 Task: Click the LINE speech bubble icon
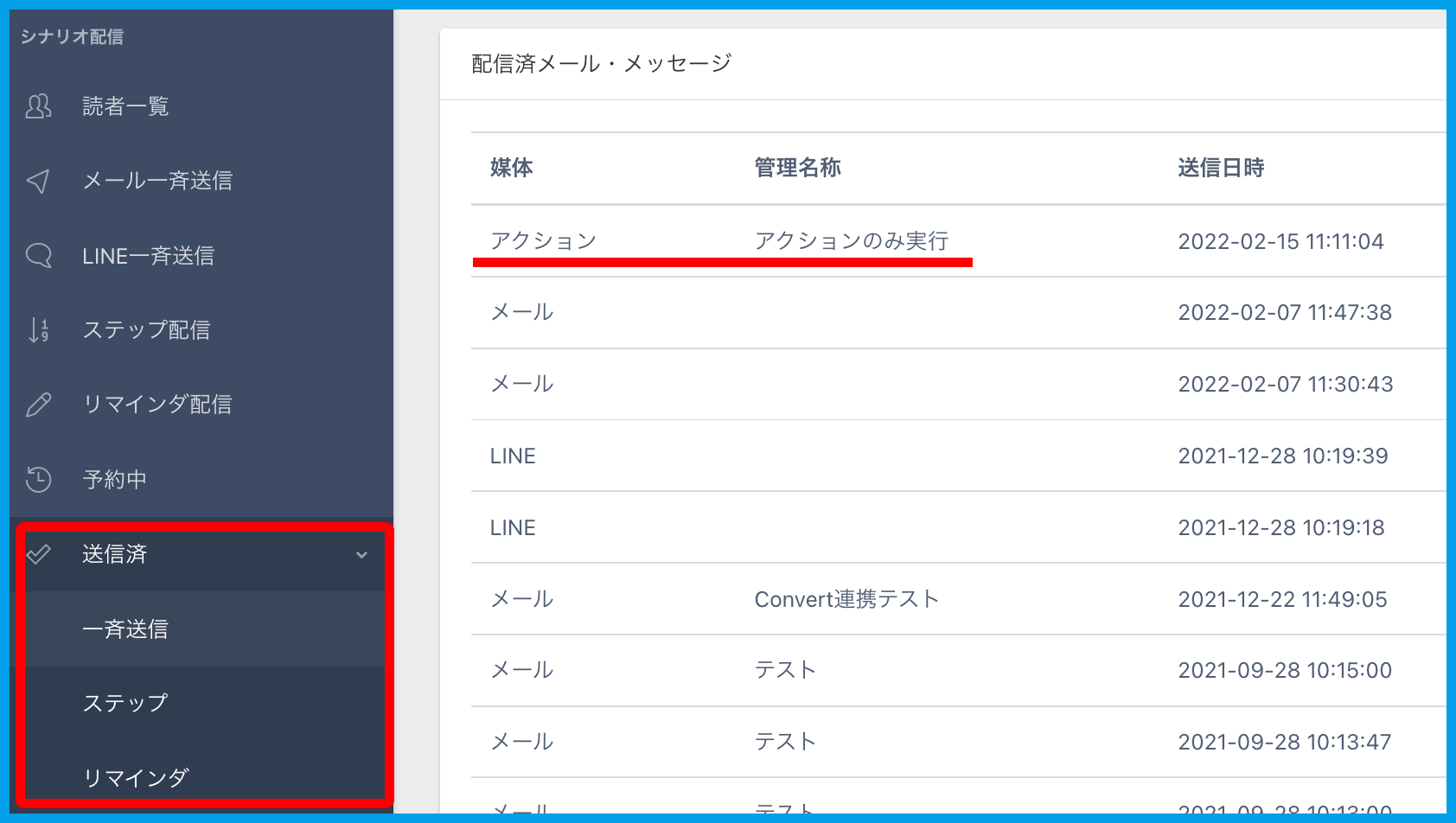pyautogui.click(x=39, y=256)
